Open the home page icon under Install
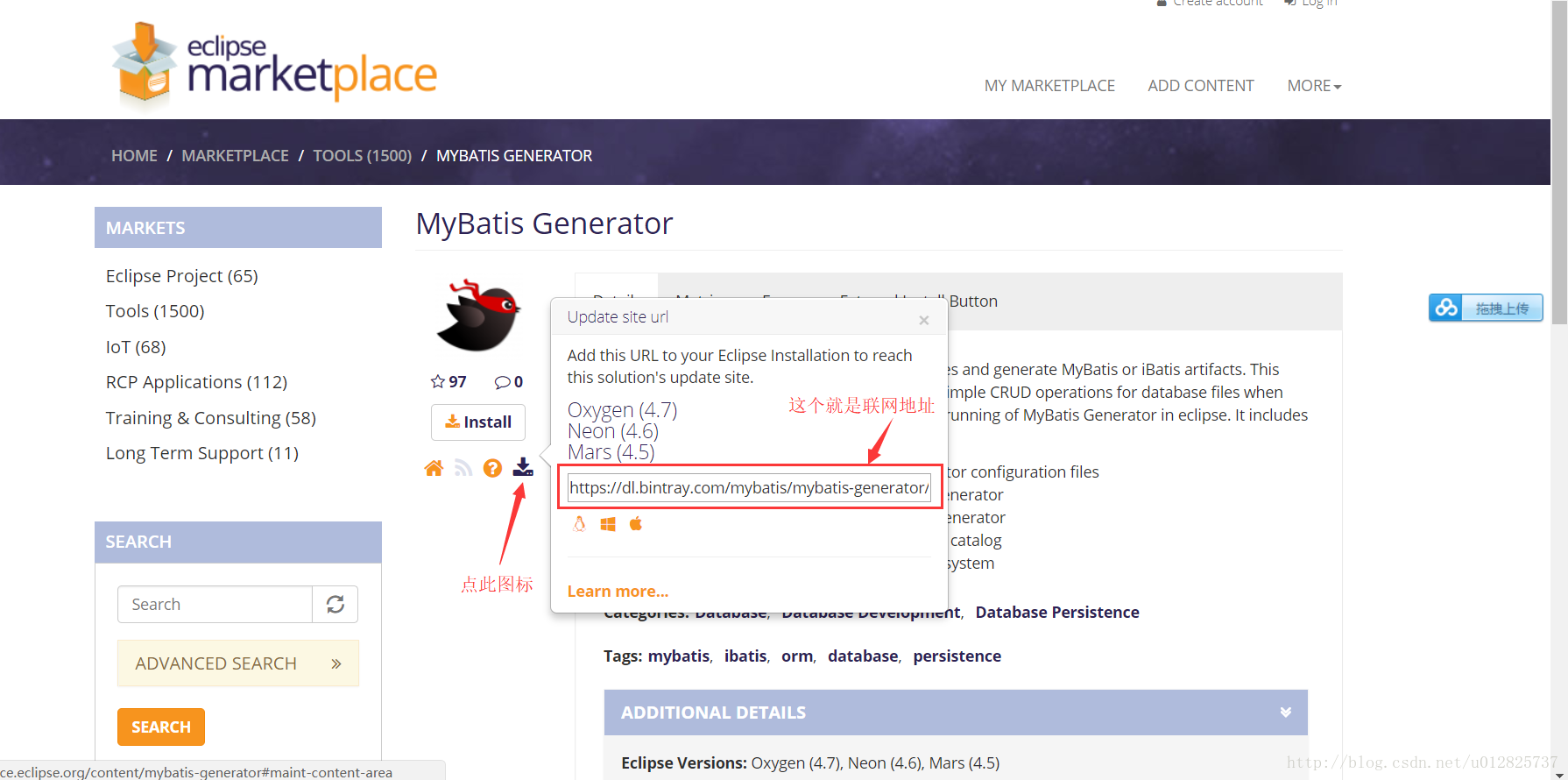Screen dimensions: 1568x780 (434, 468)
